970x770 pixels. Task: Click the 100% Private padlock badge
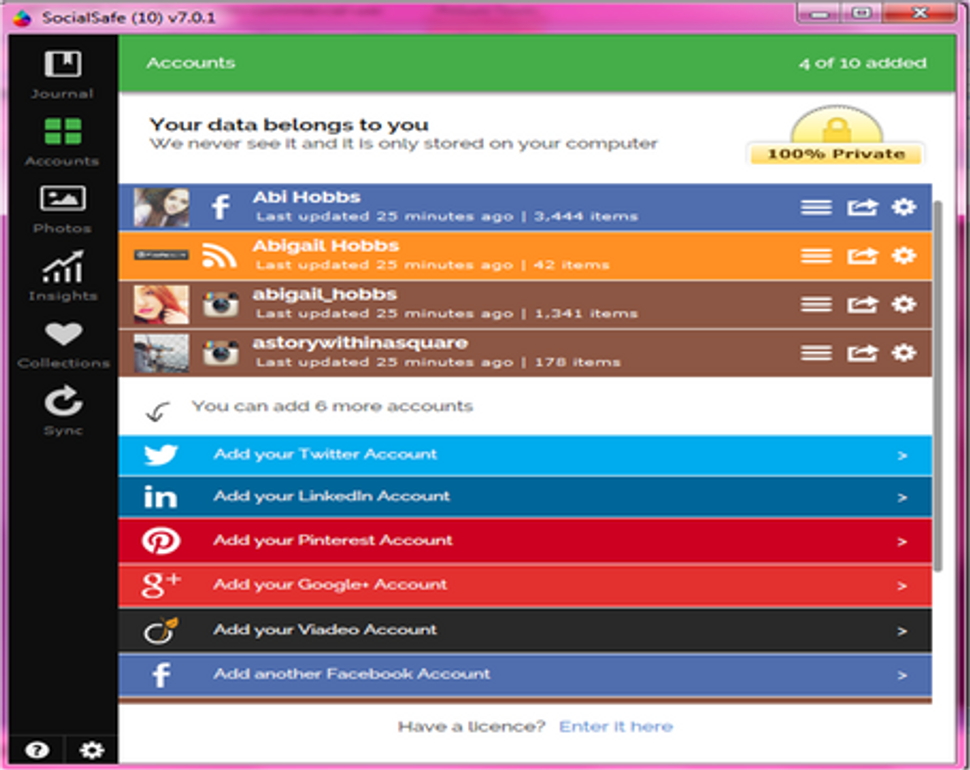tap(836, 135)
